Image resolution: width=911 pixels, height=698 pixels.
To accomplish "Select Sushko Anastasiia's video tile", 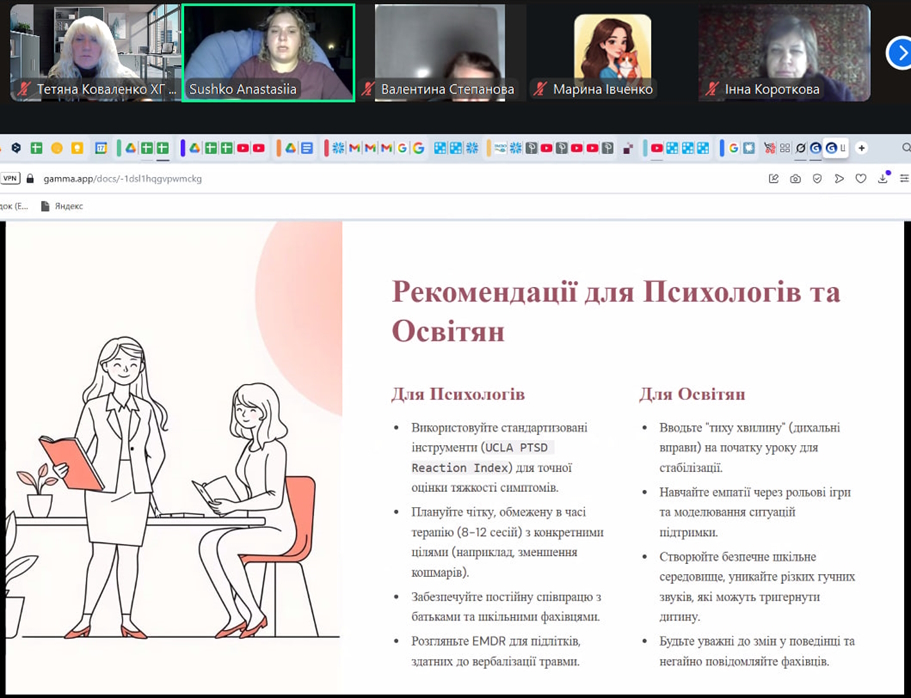I will [x=268, y=52].
